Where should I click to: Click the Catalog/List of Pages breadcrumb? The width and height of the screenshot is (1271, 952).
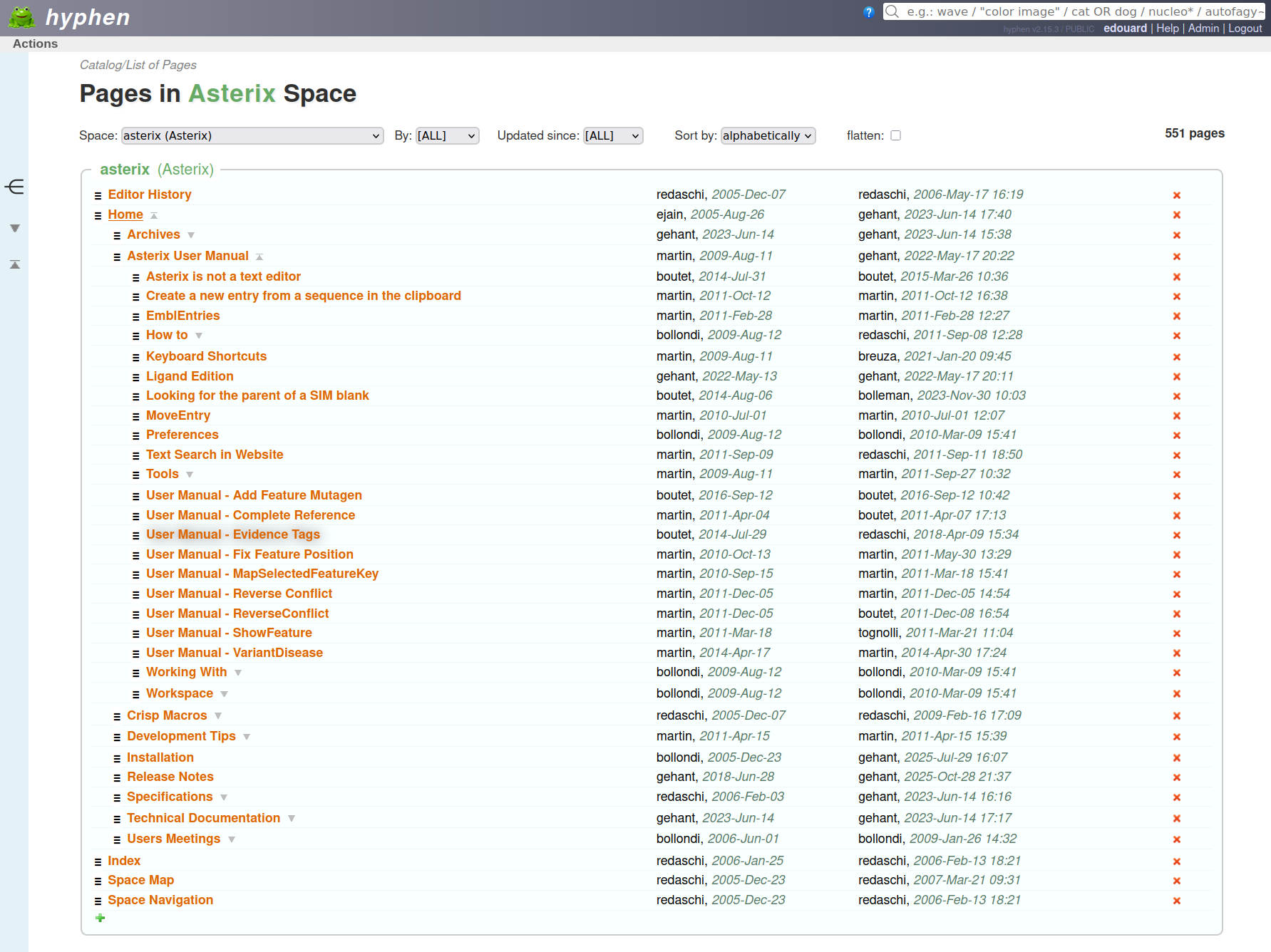[138, 65]
